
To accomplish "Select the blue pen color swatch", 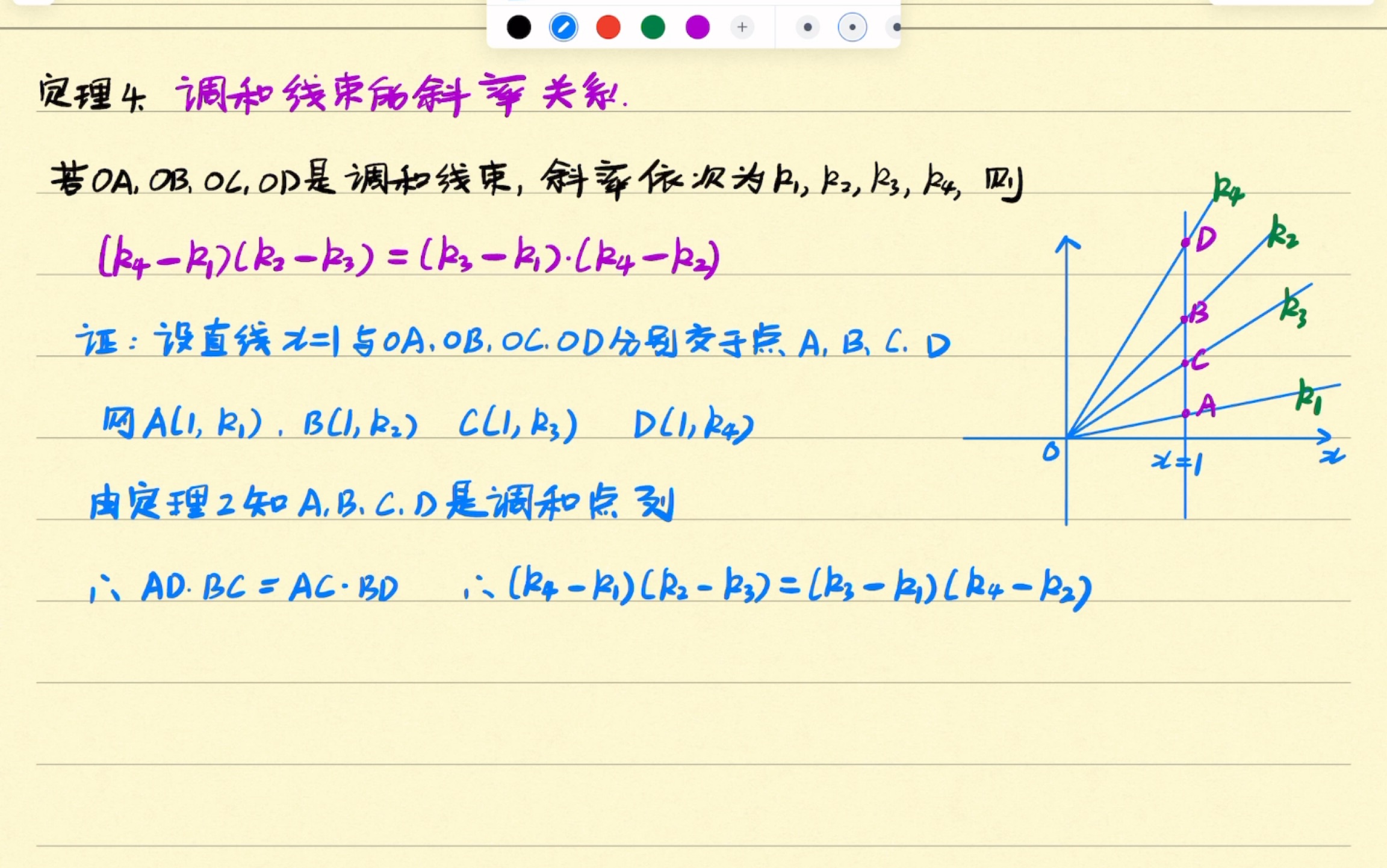I will (563, 27).
